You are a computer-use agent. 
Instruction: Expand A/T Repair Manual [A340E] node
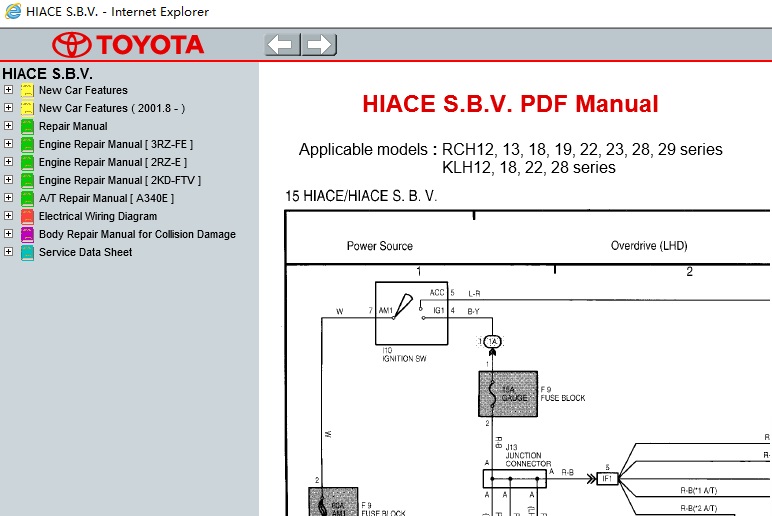8,197
